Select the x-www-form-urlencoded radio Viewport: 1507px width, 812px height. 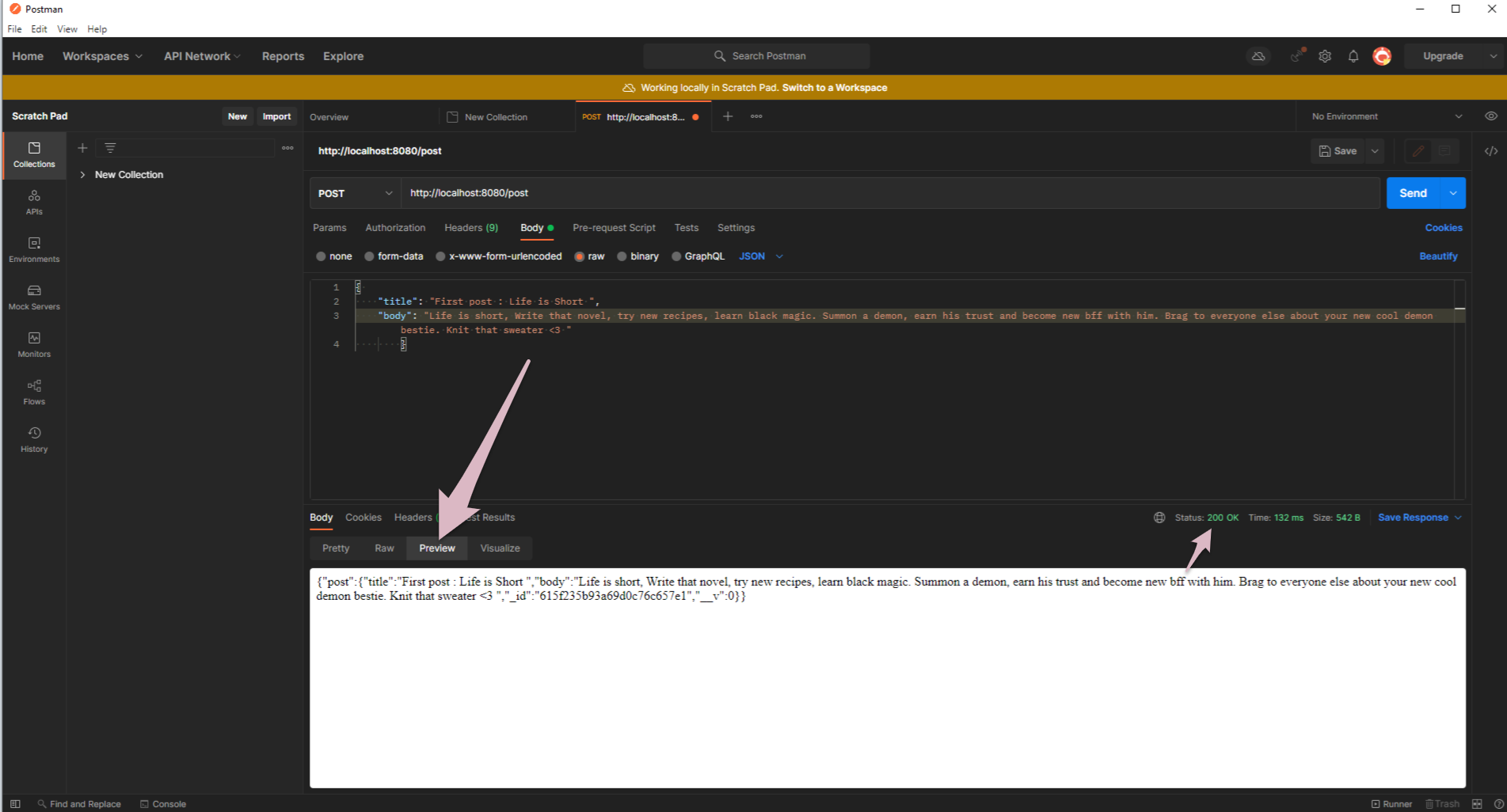coord(440,256)
